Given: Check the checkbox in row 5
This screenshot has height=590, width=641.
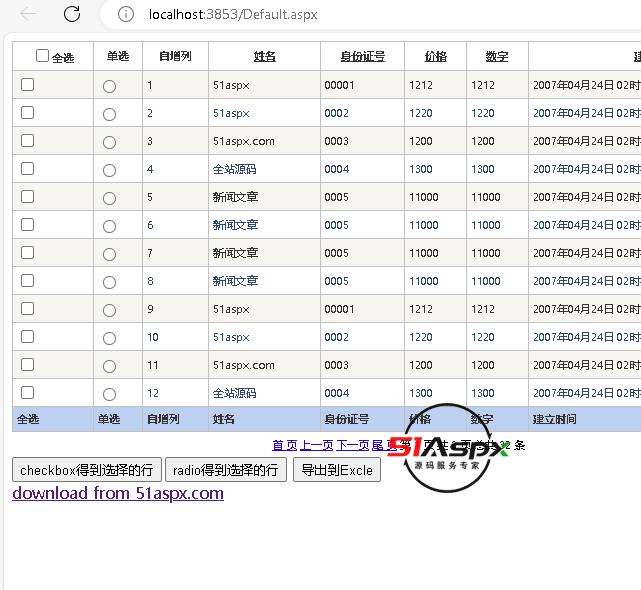Looking at the screenshot, I should click(x=27, y=197).
